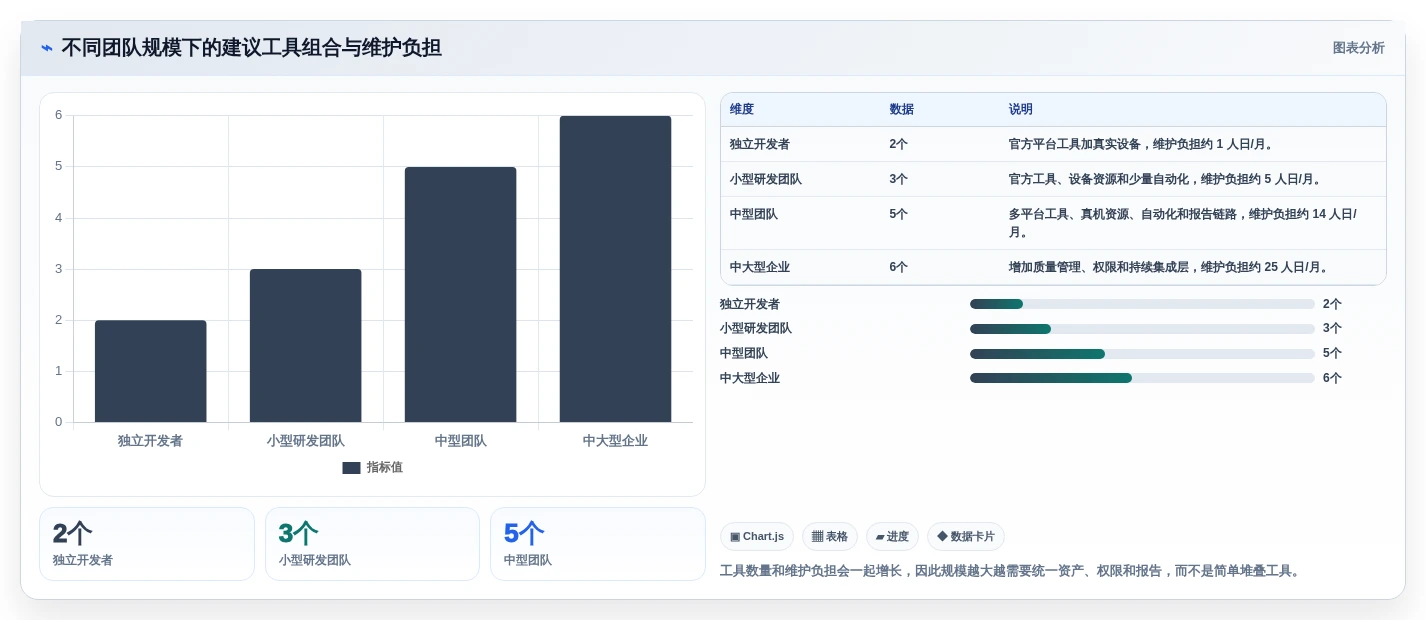Select the 数据卡片 tag chip
1426x620 pixels.
966,537
